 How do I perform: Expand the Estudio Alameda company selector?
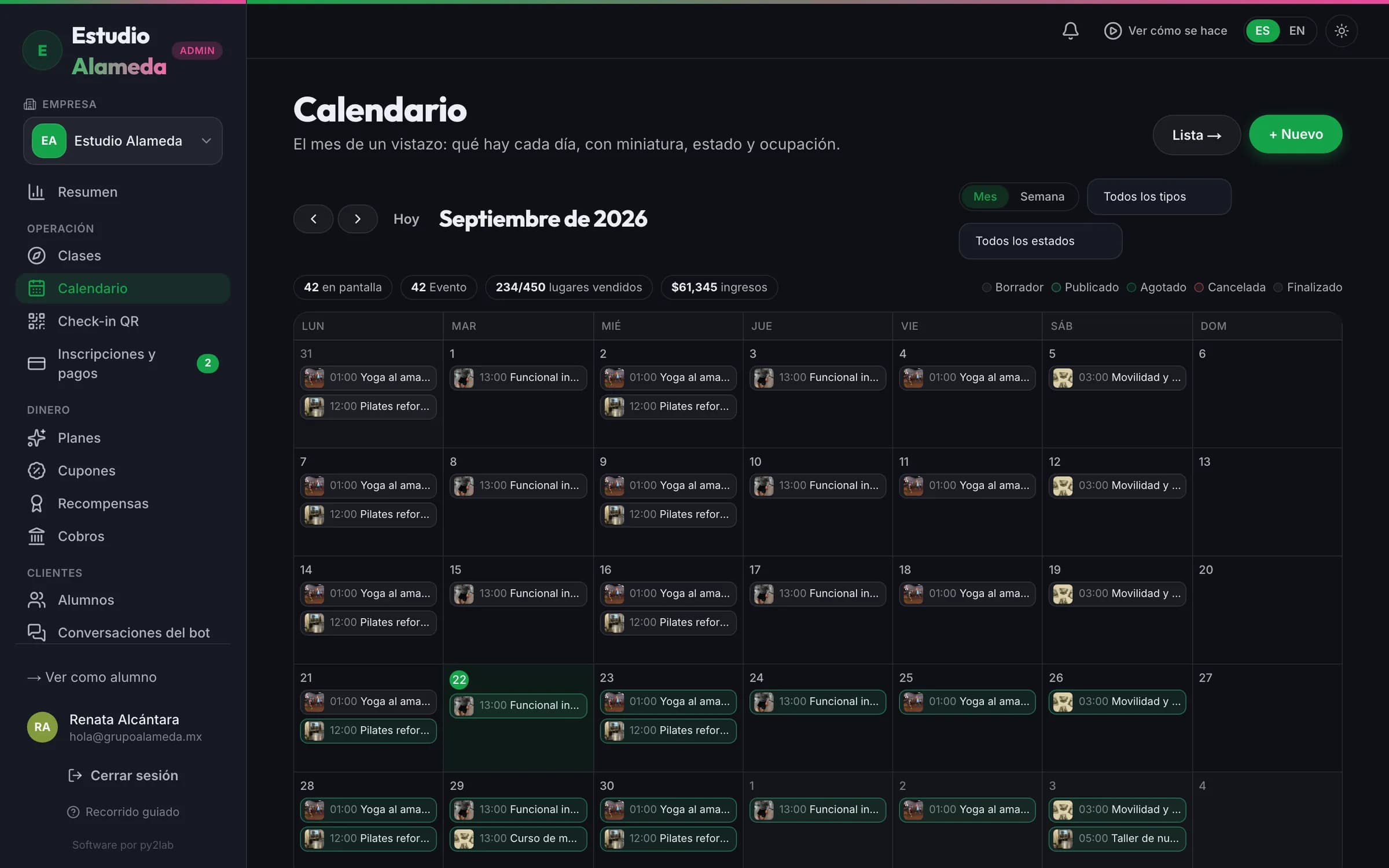click(123, 141)
